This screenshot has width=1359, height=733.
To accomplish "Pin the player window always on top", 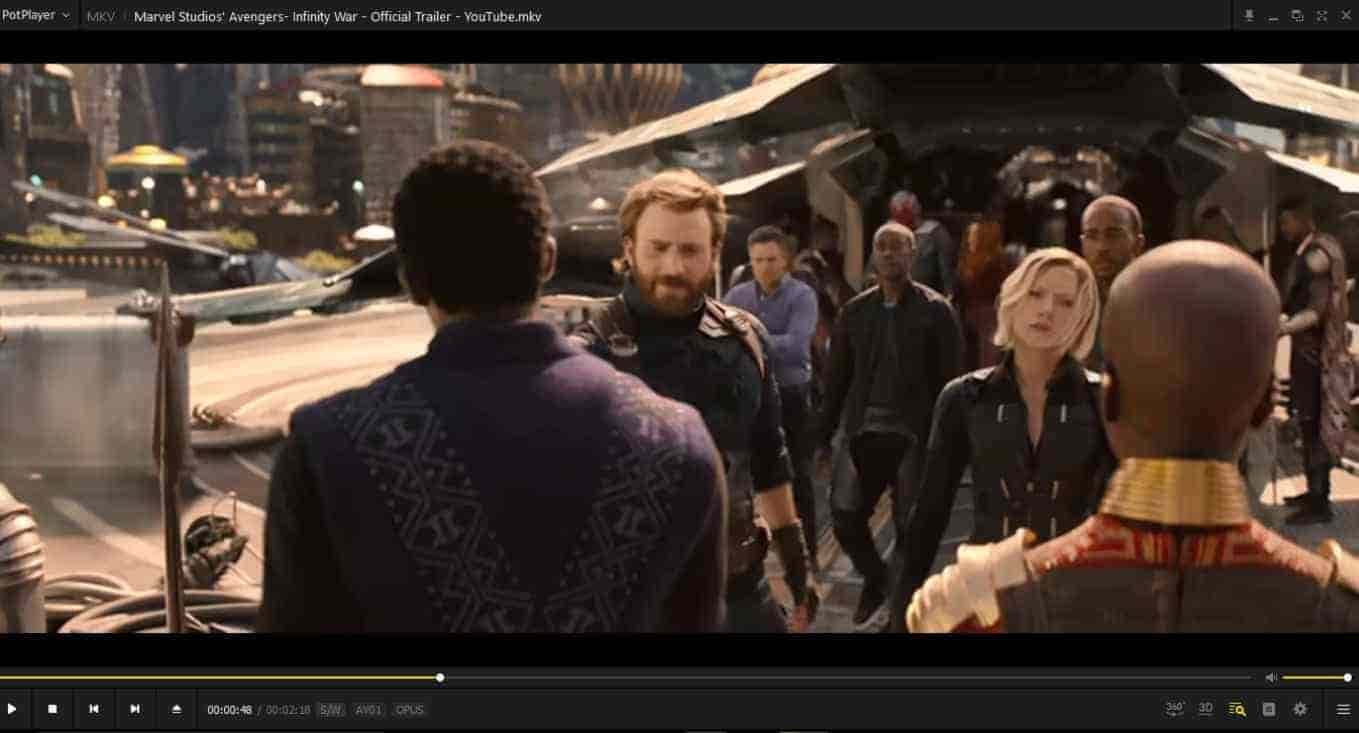I will 1249,16.
